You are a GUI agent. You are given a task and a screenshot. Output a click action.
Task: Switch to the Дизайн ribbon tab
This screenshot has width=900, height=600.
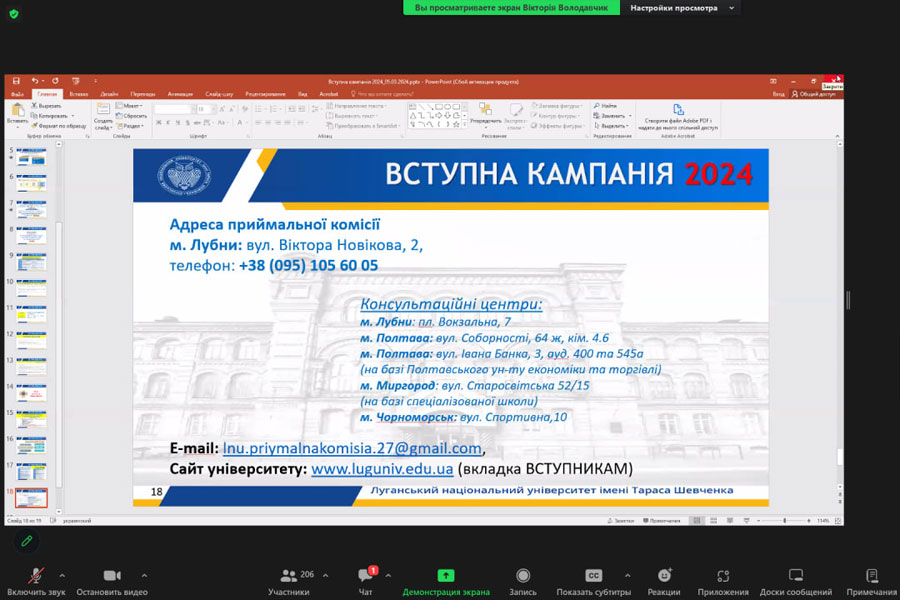tap(109, 94)
